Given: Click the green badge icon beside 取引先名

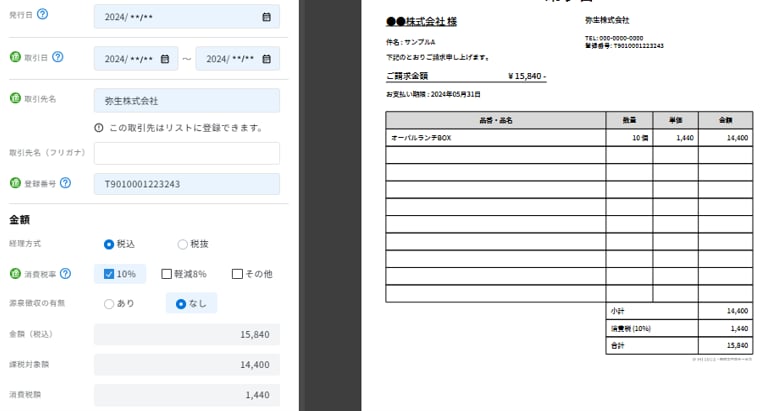Looking at the screenshot, I should coord(15,99).
